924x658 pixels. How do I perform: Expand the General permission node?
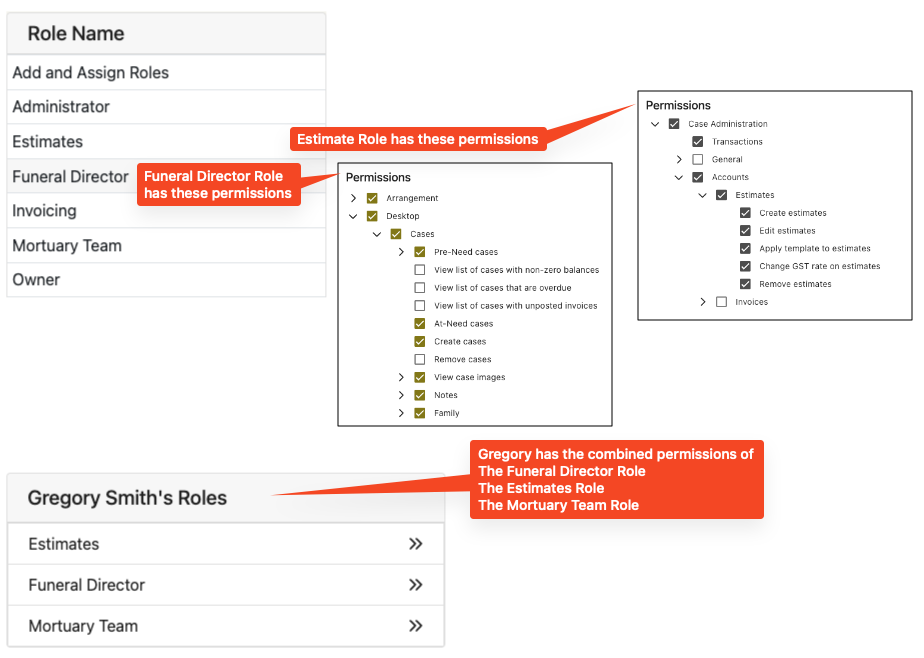(679, 159)
